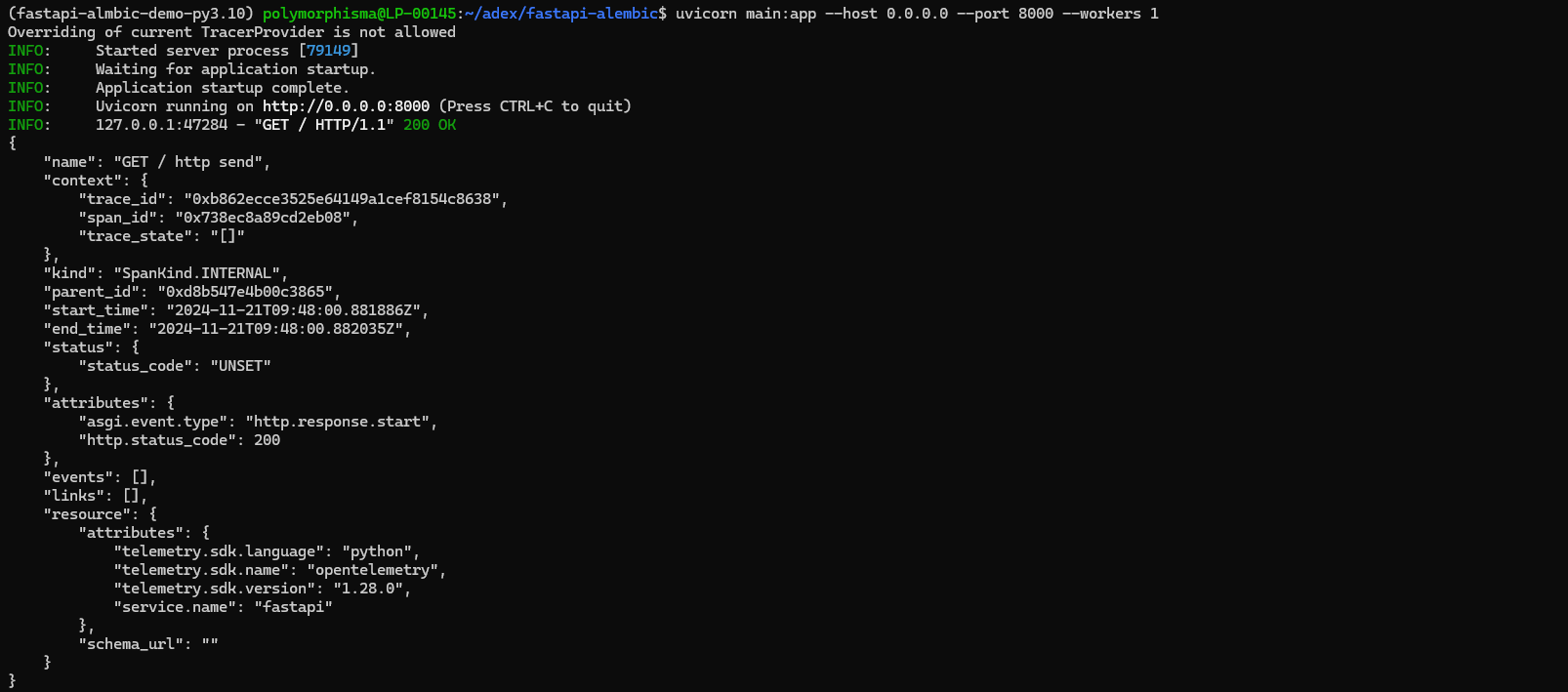The width and height of the screenshot is (1568, 692).
Task: Click the "trace_state": "[]" line
Action: pos(161,236)
